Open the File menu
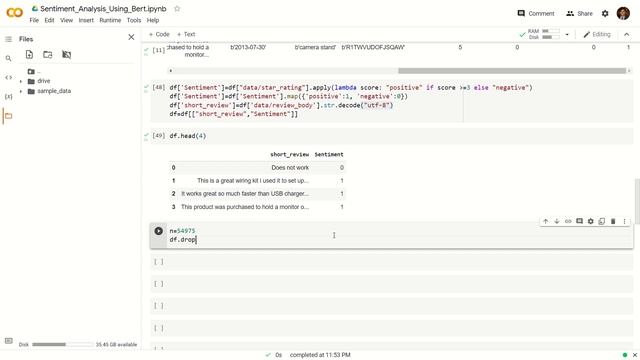The width and height of the screenshot is (640, 360). click(34, 20)
